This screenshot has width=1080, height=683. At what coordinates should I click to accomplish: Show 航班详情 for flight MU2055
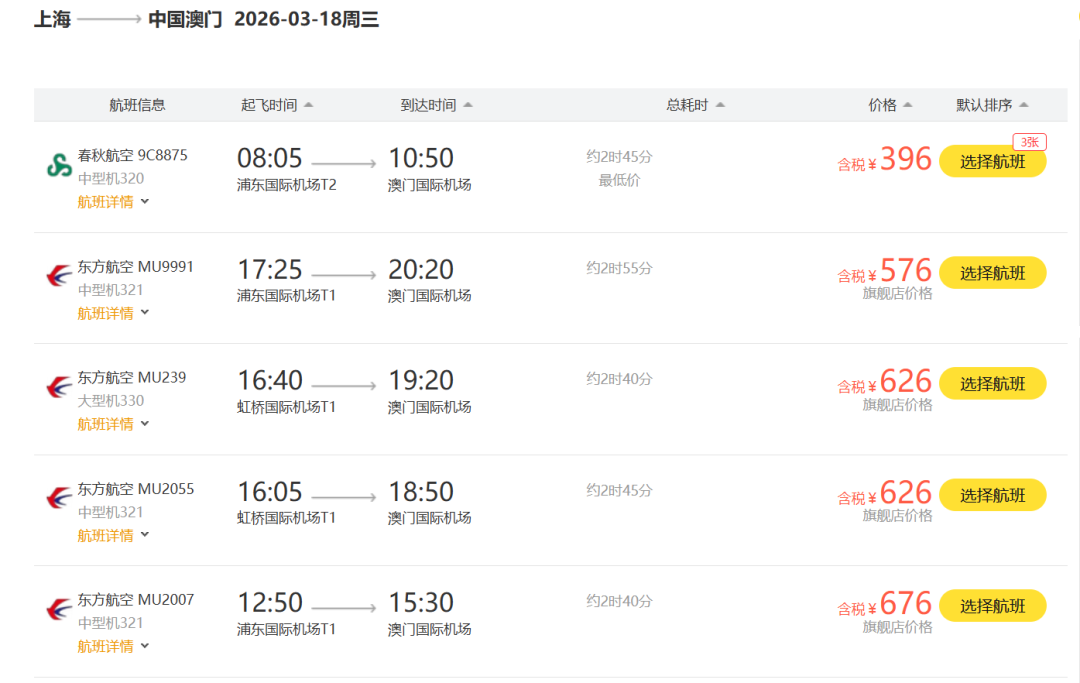(x=113, y=535)
